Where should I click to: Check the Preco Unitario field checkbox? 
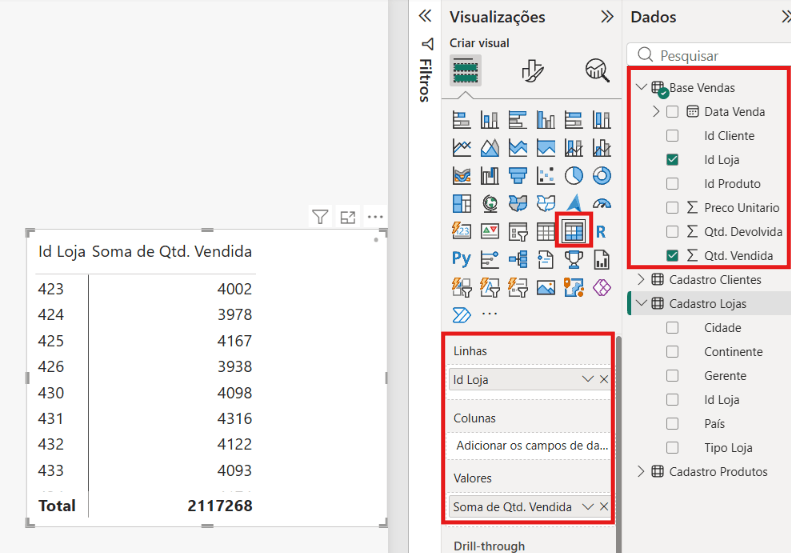tap(672, 207)
